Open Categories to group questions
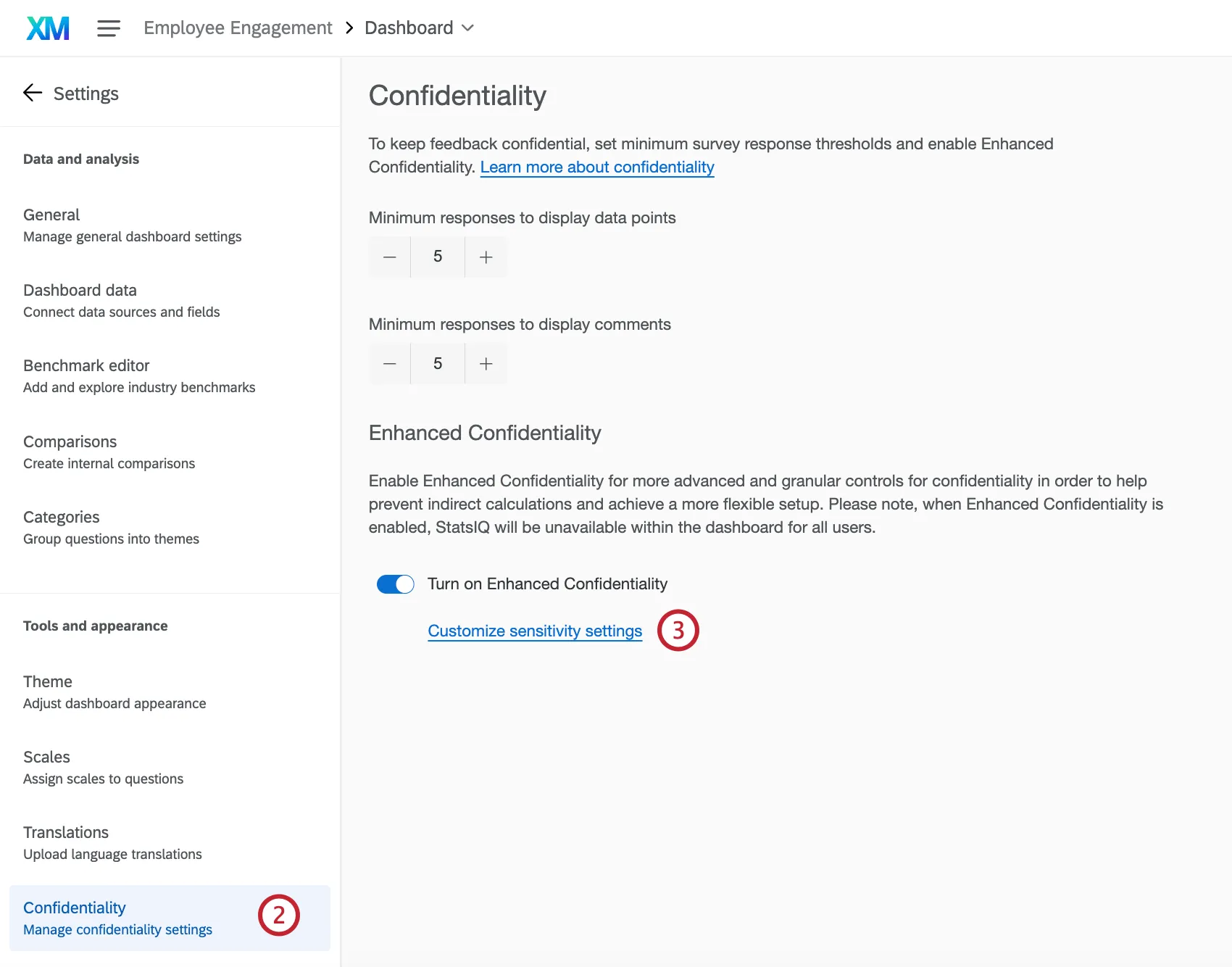 coord(61,517)
